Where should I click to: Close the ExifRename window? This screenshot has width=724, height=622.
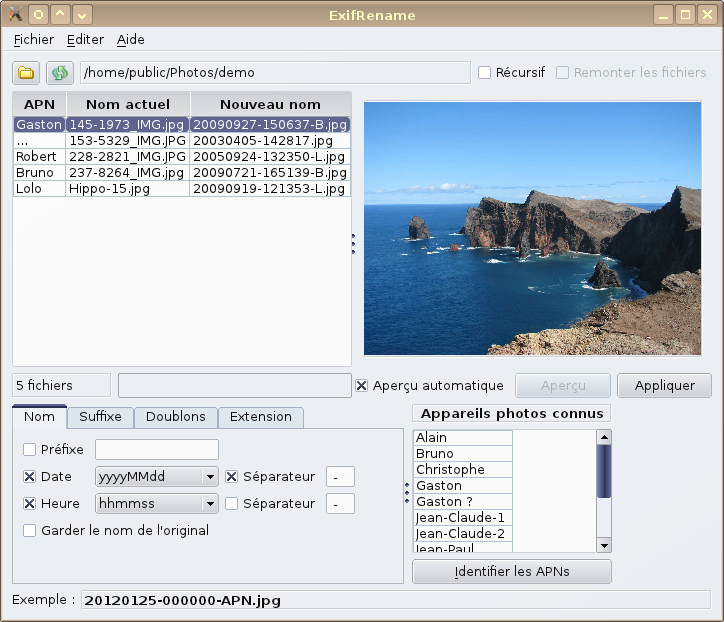pos(707,15)
